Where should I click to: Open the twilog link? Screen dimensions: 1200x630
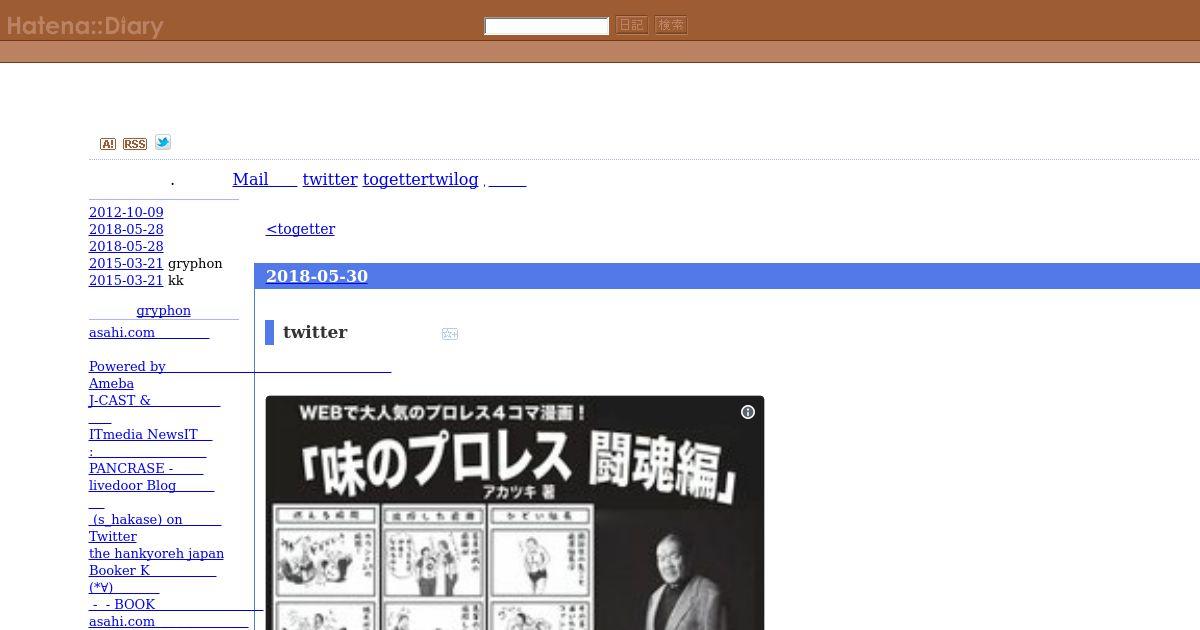(x=454, y=179)
